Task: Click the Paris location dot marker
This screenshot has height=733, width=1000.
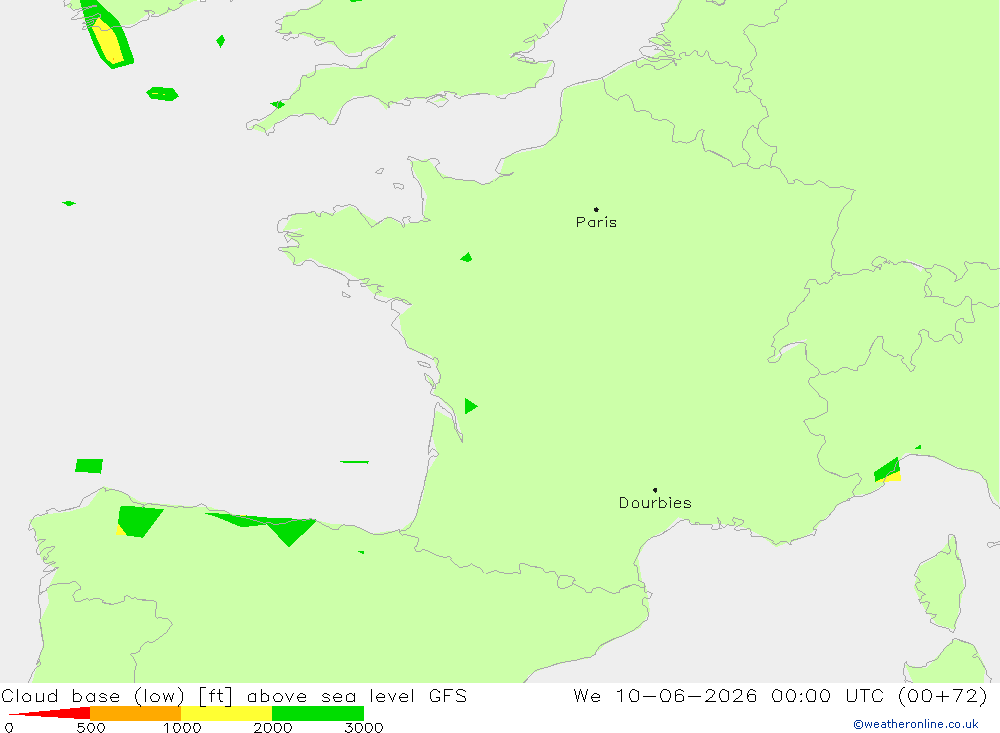Action: point(596,209)
